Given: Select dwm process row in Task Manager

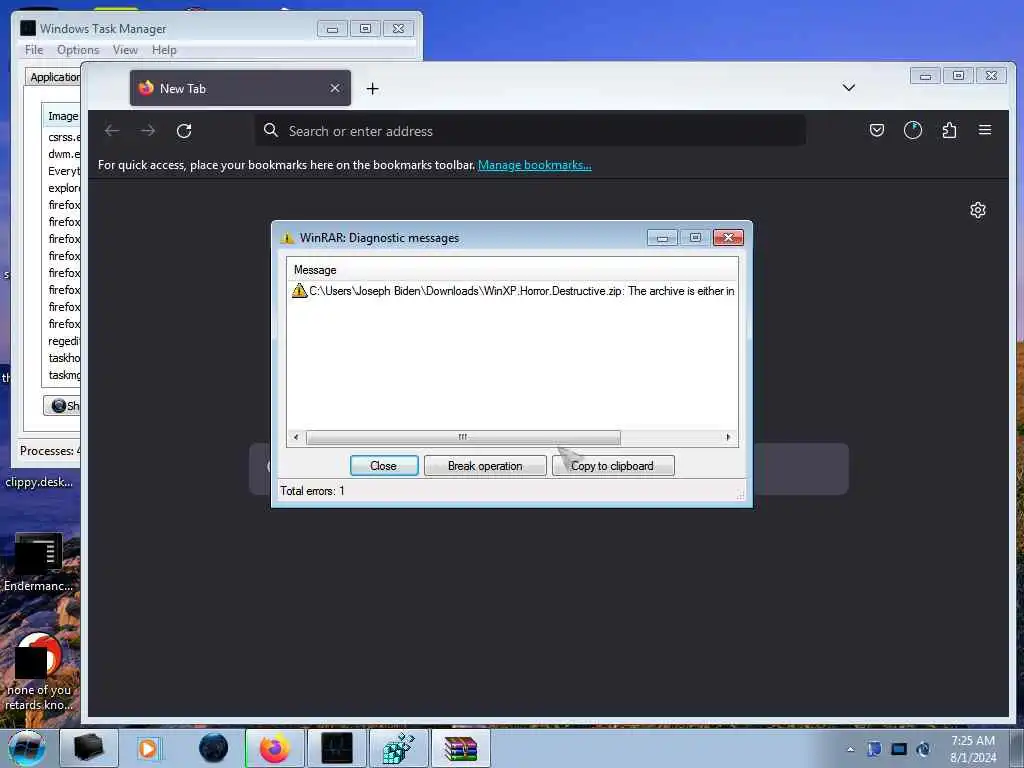Looking at the screenshot, I should (62, 154).
